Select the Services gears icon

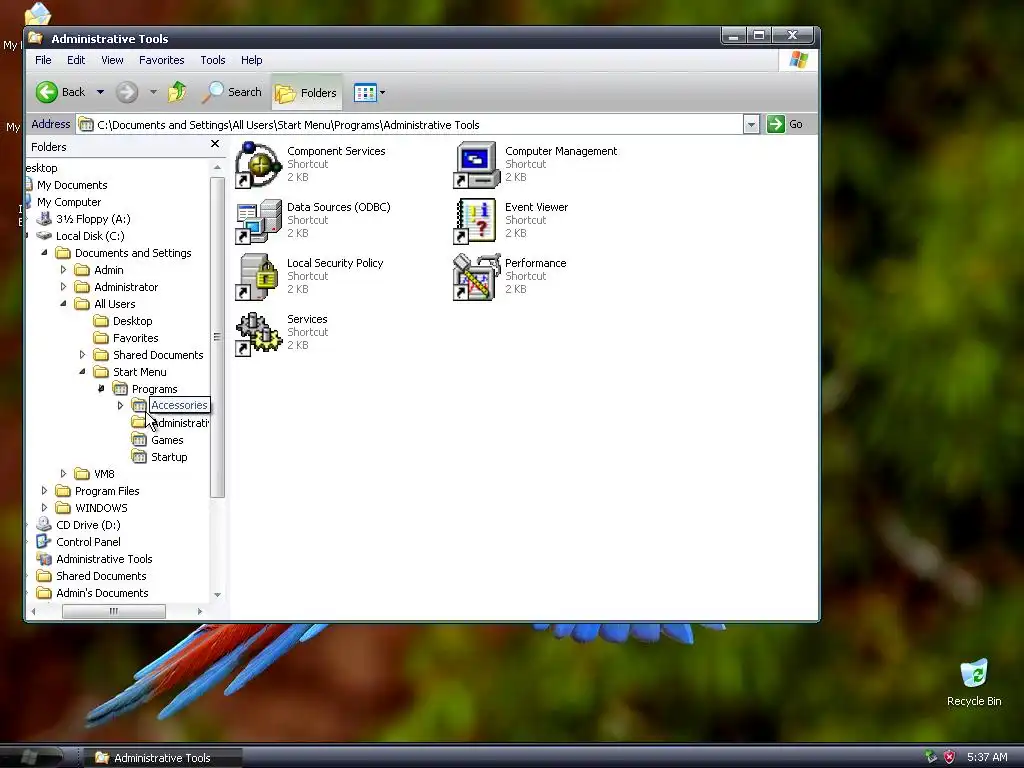(258, 334)
